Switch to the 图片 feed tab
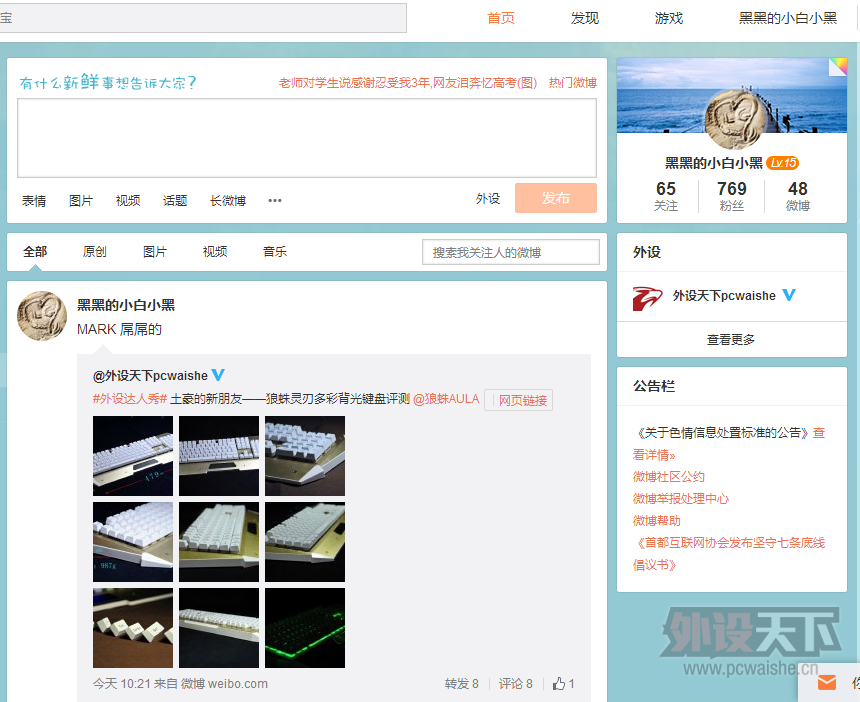The image size is (860, 702). coord(155,252)
